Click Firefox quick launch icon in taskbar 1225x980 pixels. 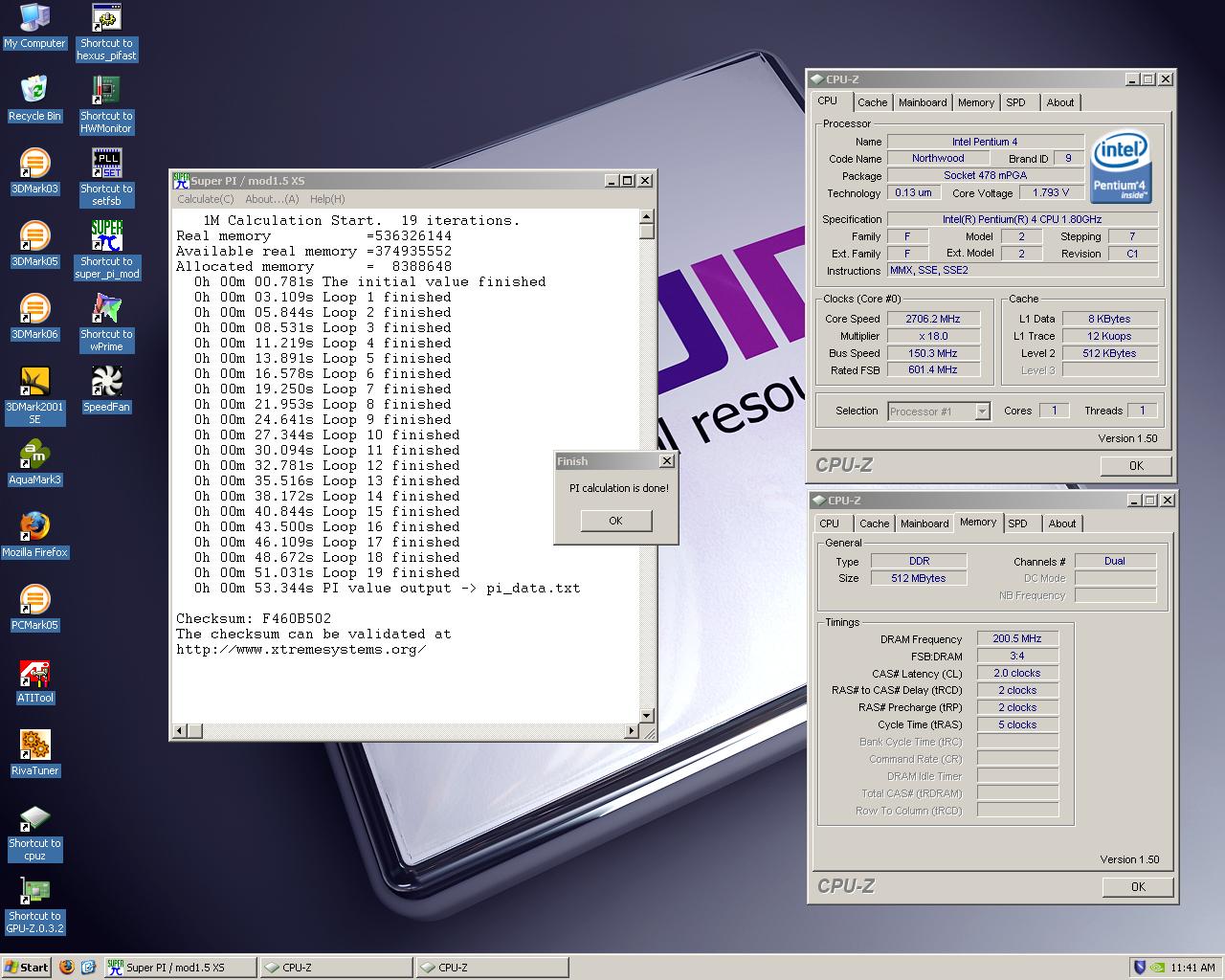coord(66,967)
